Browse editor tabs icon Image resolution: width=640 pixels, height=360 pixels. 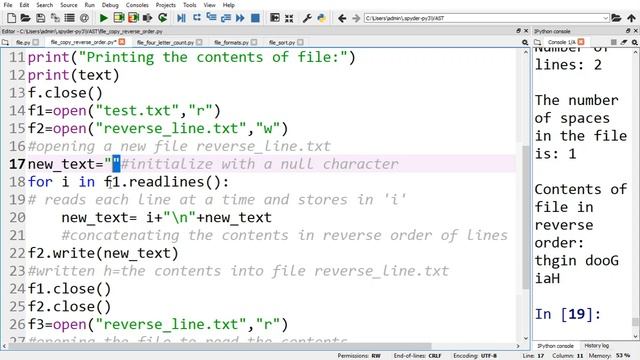(x=5, y=42)
